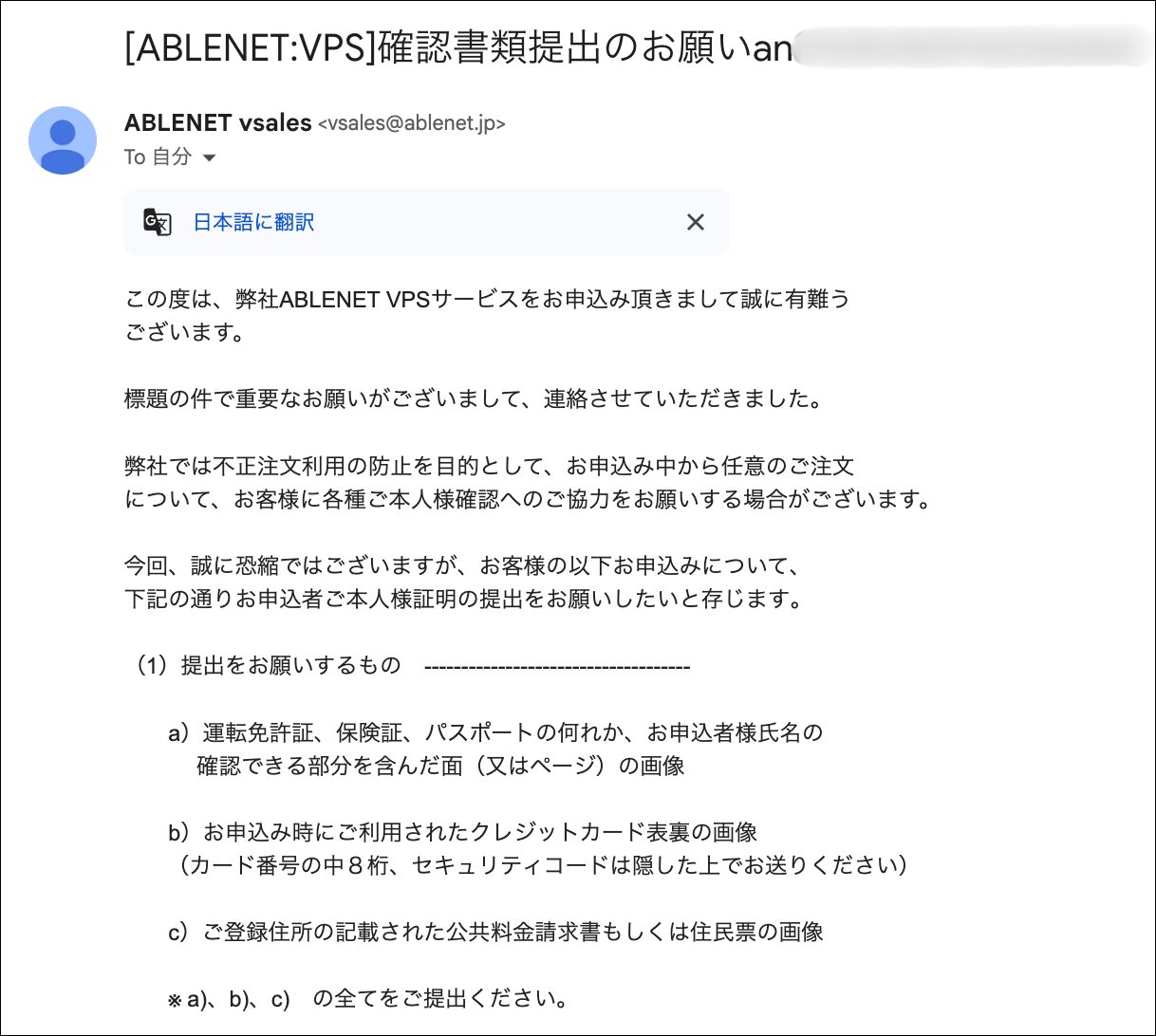Viewport: 1156px width, 1036px height.
Task: Click the ABLENET vsales sender avatar
Action: tap(63, 140)
